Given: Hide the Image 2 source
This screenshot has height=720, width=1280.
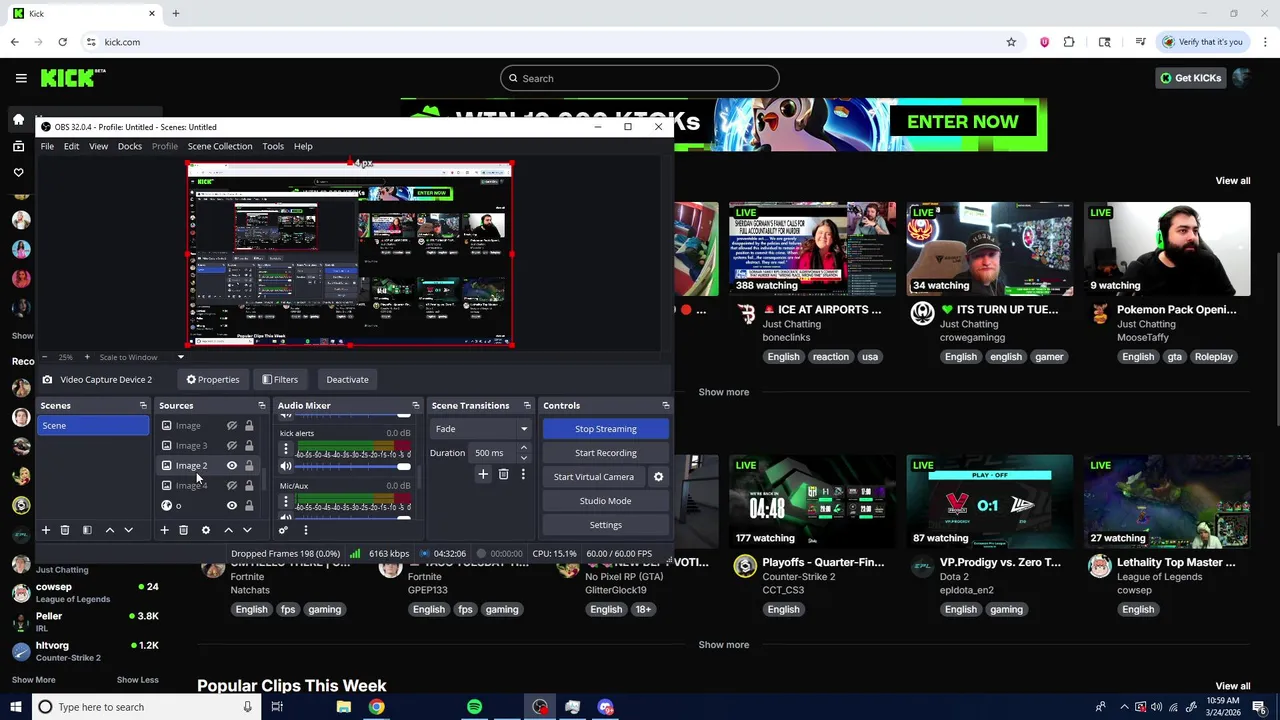Looking at the screenshot, I should coord(231,466).
